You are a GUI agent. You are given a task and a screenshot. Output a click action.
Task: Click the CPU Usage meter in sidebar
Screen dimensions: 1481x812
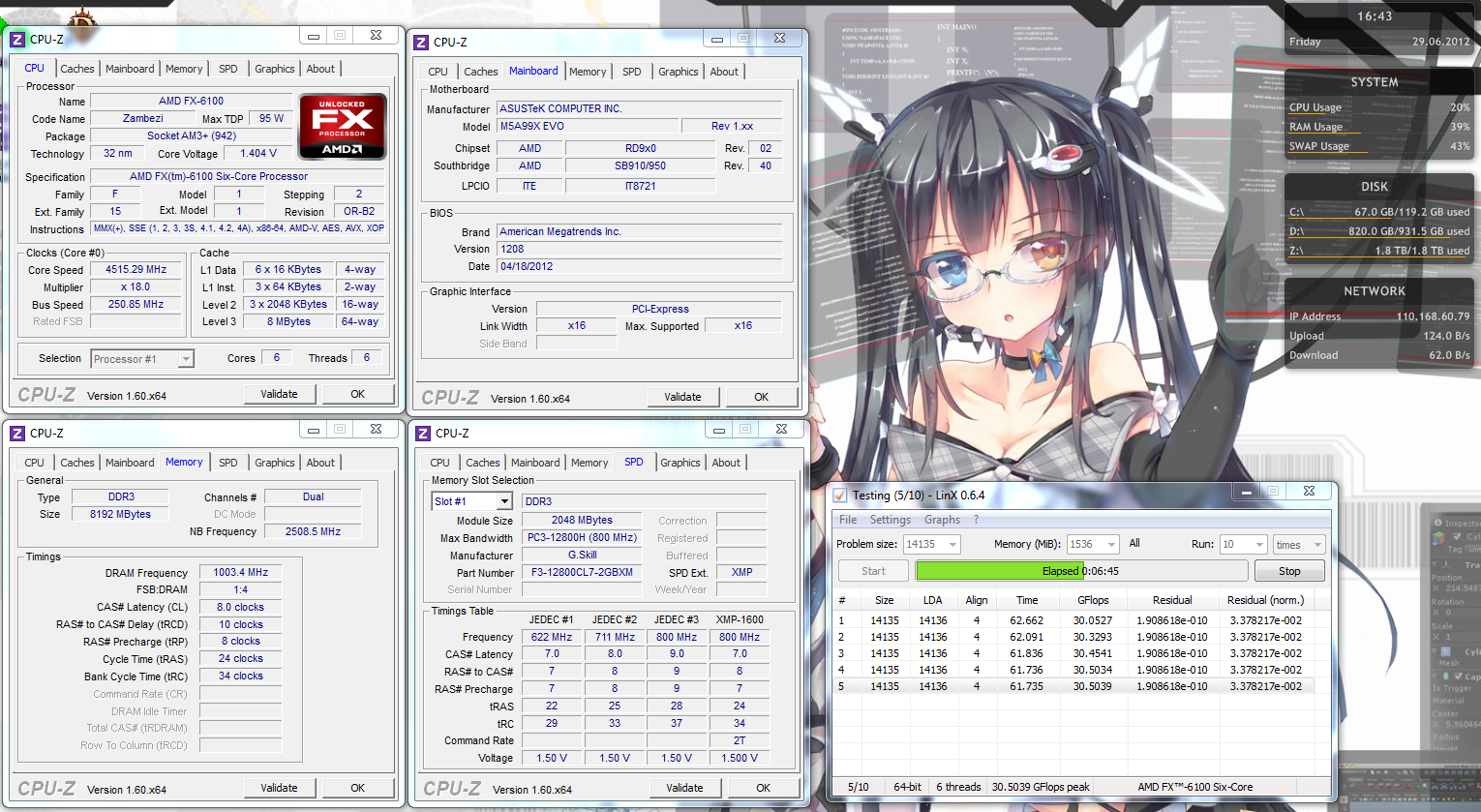click(1379, 107)
